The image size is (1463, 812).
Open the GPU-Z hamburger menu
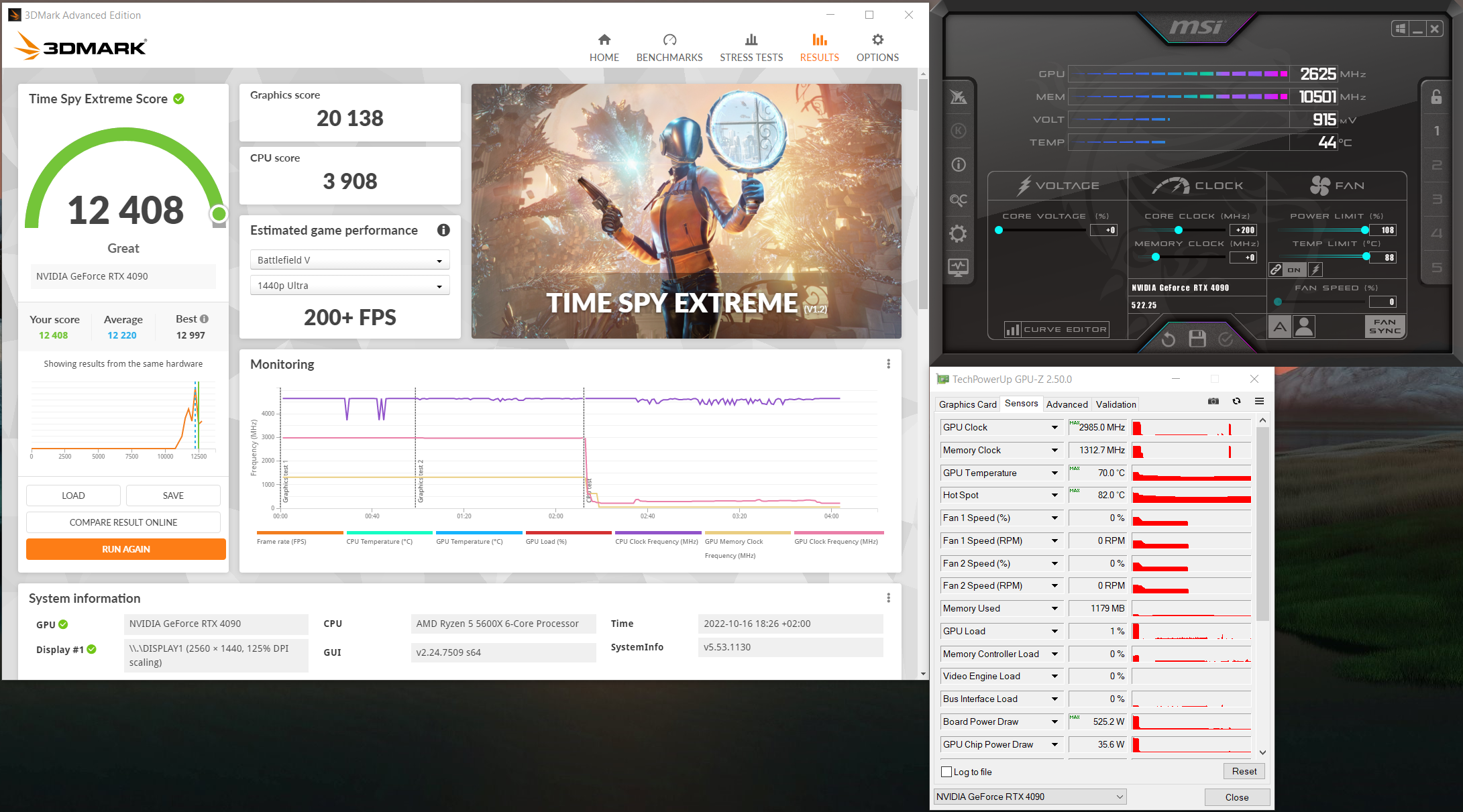tap(1259, 402)
